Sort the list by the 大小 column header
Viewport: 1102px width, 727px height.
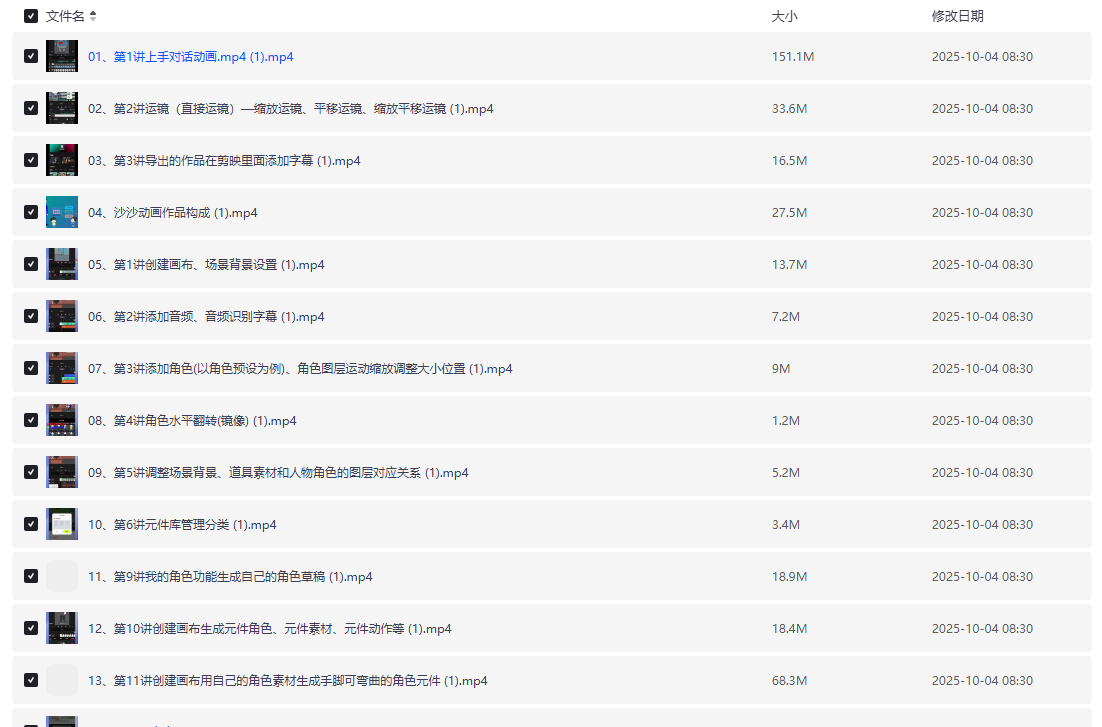point(784,16)
